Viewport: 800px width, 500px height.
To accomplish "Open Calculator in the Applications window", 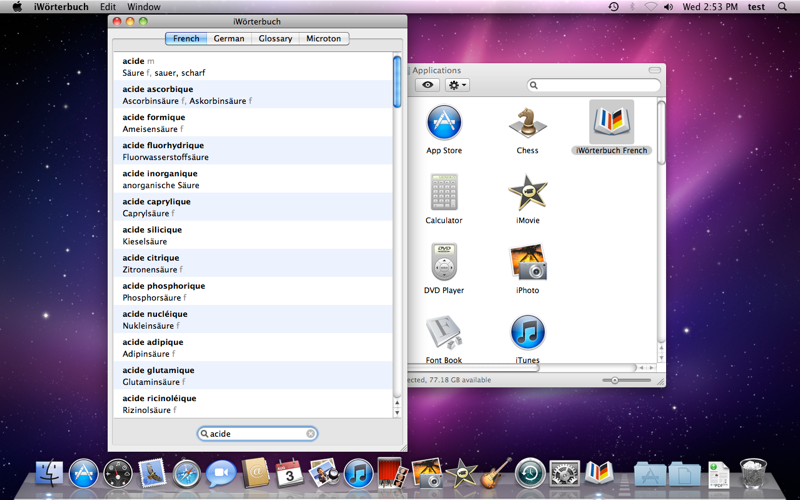I will click(x=444, y=192).
